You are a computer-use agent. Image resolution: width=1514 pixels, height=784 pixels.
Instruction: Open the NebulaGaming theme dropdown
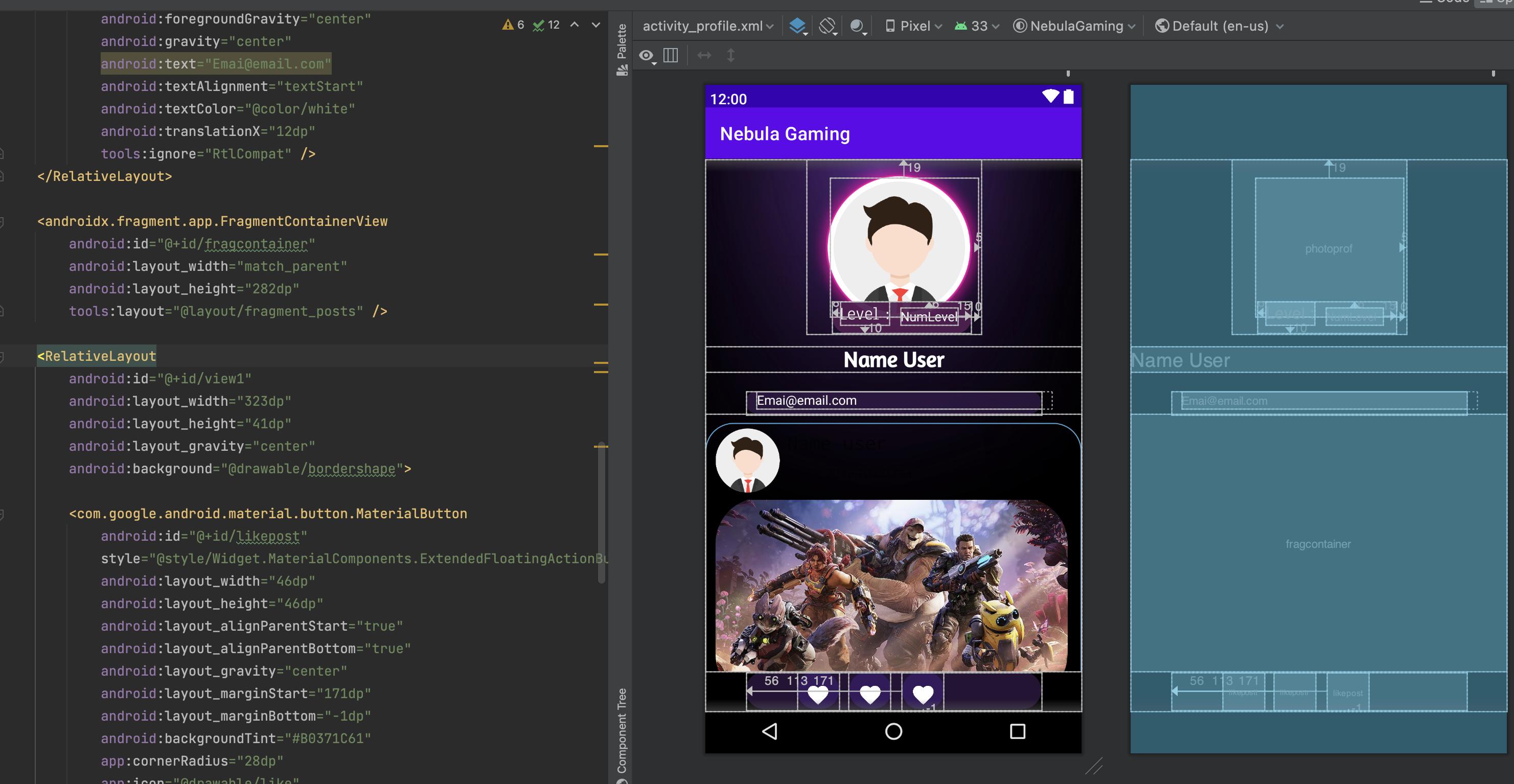[1074, 27]
